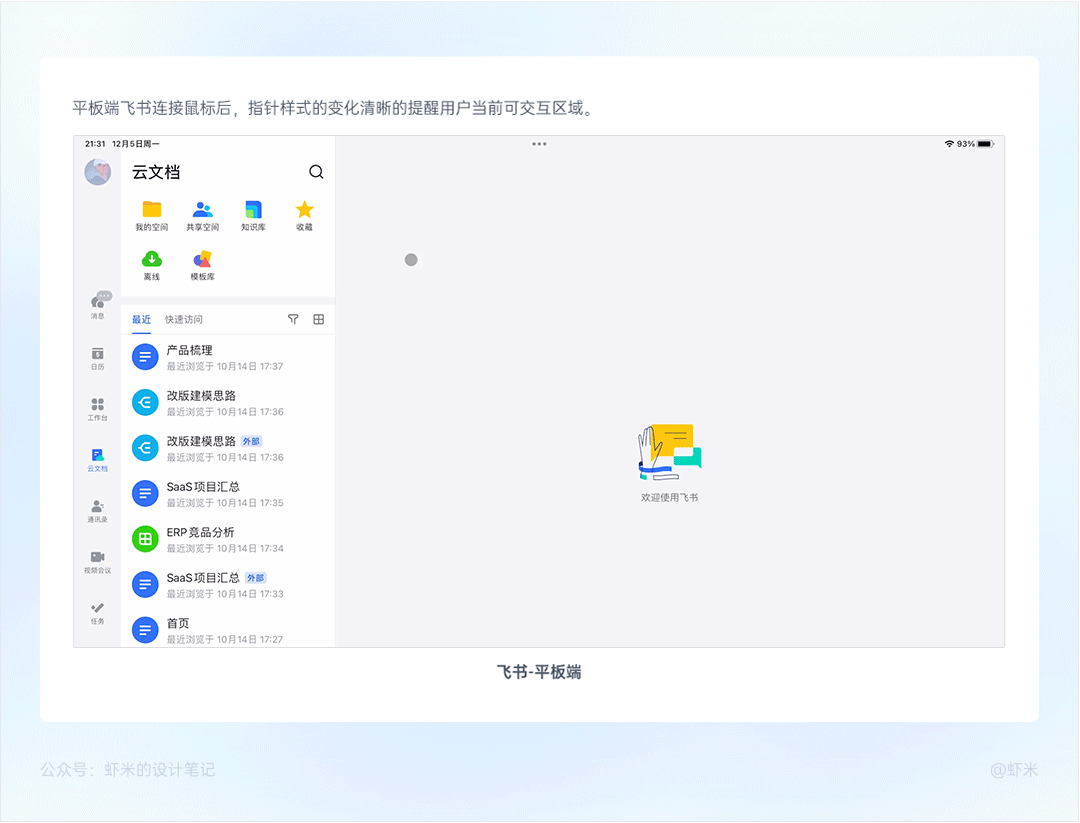The image size is (1080, 823).
Task: Click the user avatar in sidebar
Action: point(98,172)
